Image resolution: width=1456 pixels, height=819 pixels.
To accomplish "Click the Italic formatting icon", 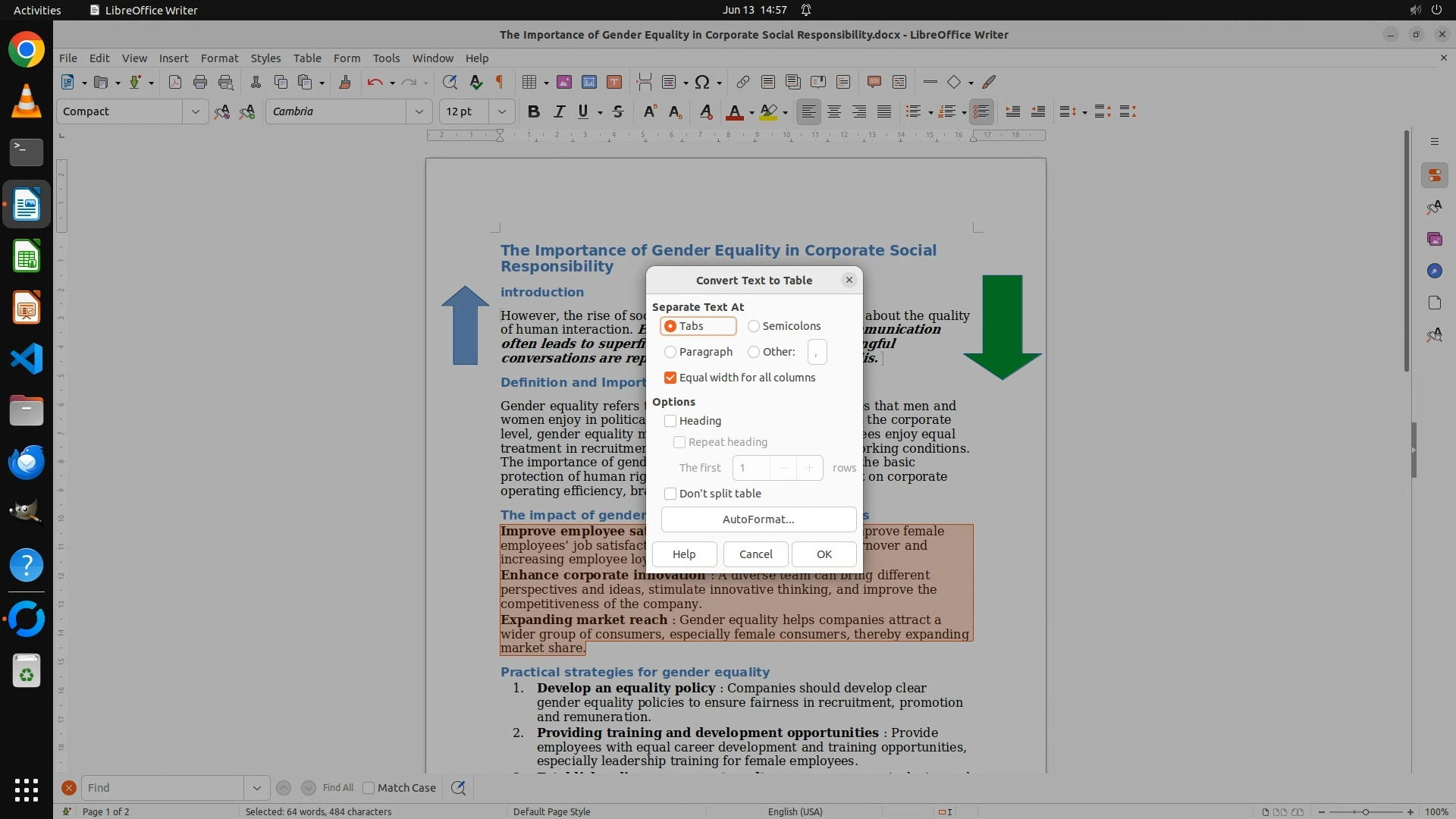I will click(x=559, y=111).
